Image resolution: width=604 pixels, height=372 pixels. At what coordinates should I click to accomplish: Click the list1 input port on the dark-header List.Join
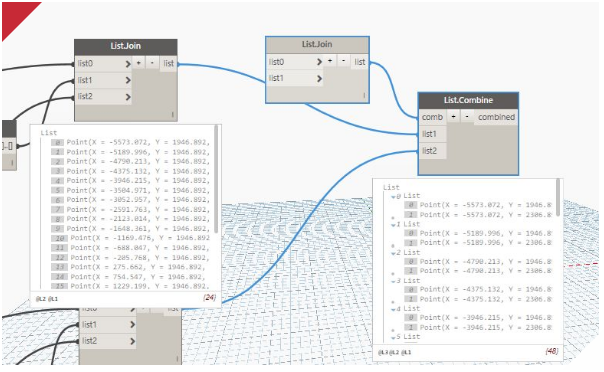(103, 80)
